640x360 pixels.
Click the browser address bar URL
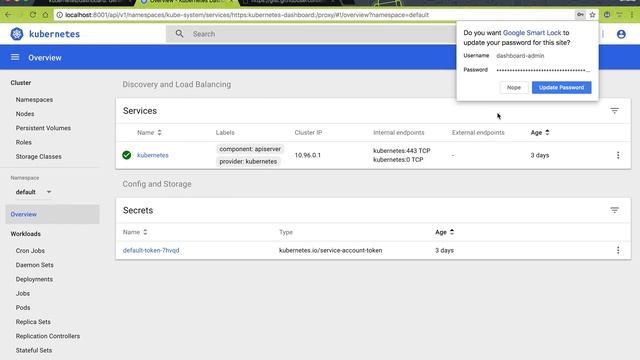247,15
